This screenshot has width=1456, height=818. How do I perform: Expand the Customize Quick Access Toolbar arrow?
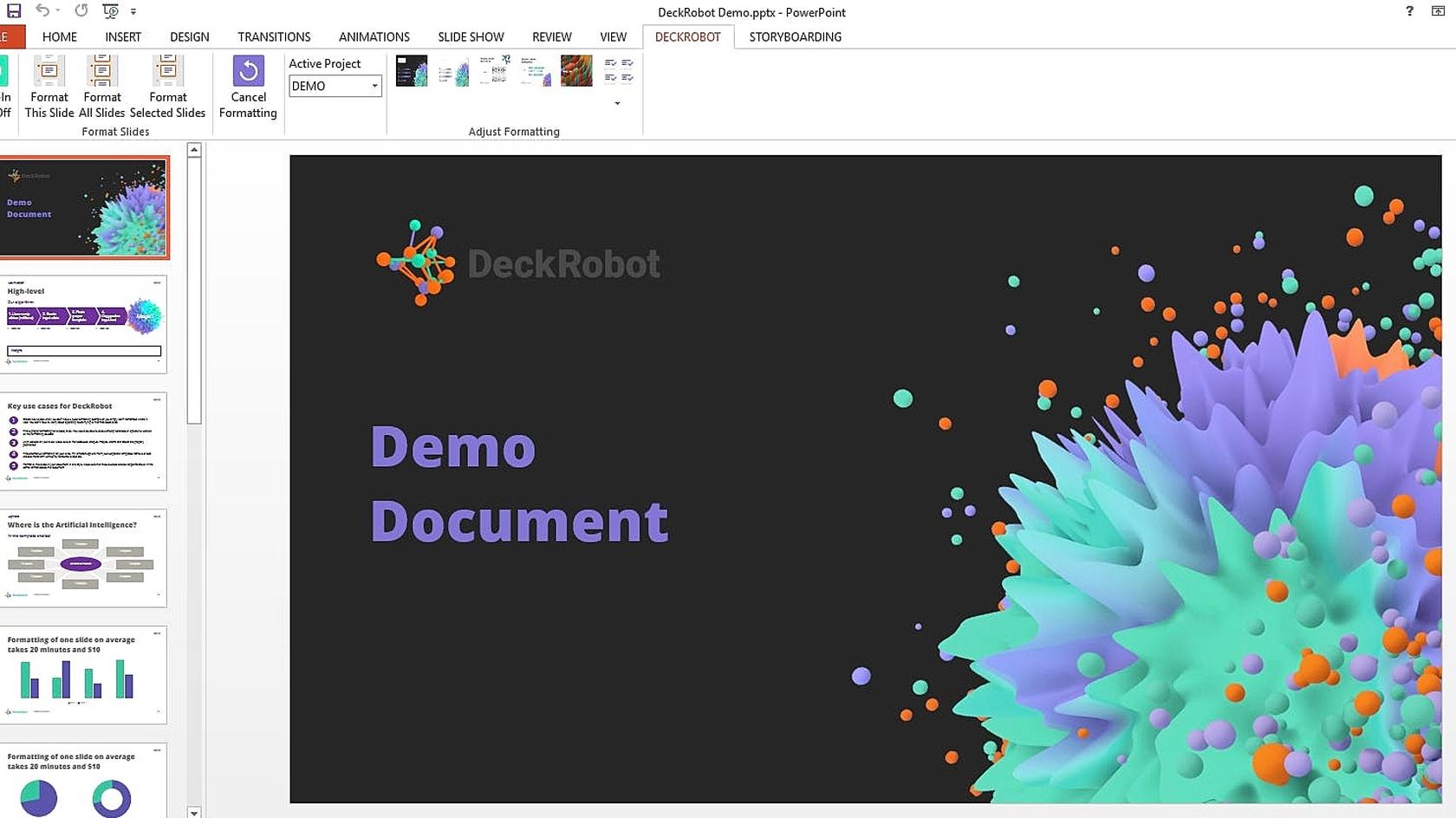click(133, 12)
